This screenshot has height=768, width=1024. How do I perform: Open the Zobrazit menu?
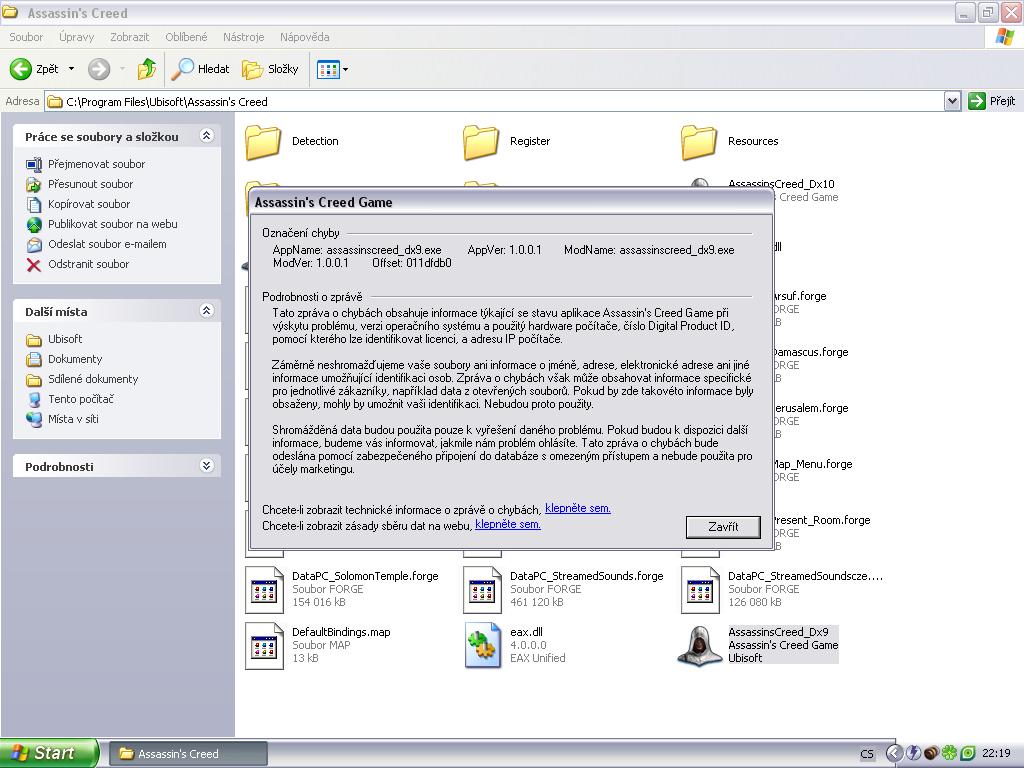tap(129, 37)
